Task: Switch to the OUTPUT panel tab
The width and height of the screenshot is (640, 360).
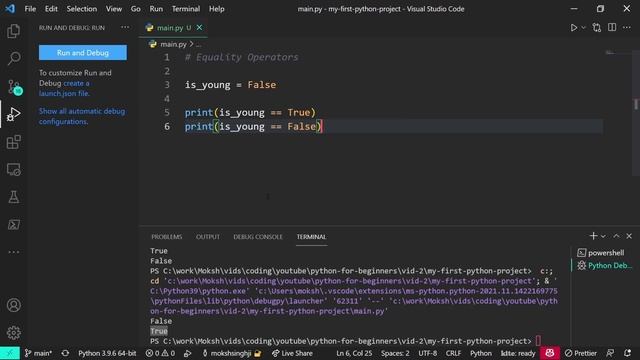Action: tap(208, 237)
